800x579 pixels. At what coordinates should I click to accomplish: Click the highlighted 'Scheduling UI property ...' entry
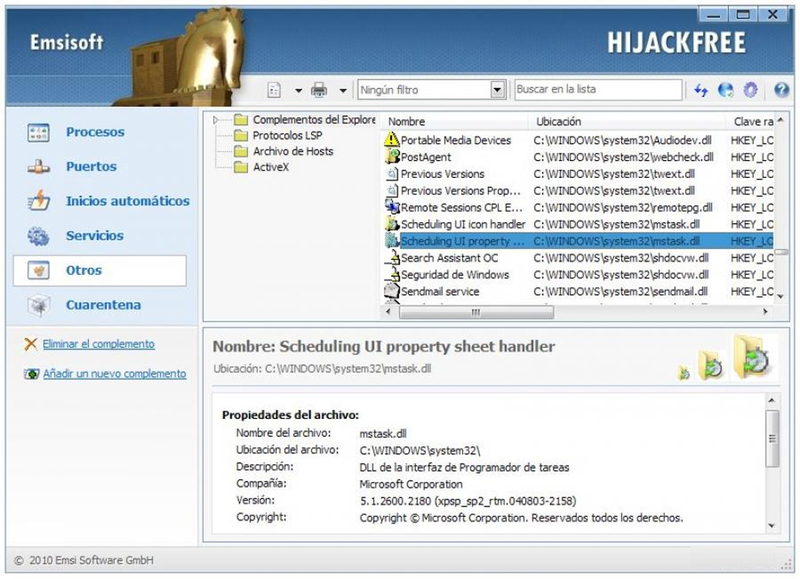[x=578, y=241]
